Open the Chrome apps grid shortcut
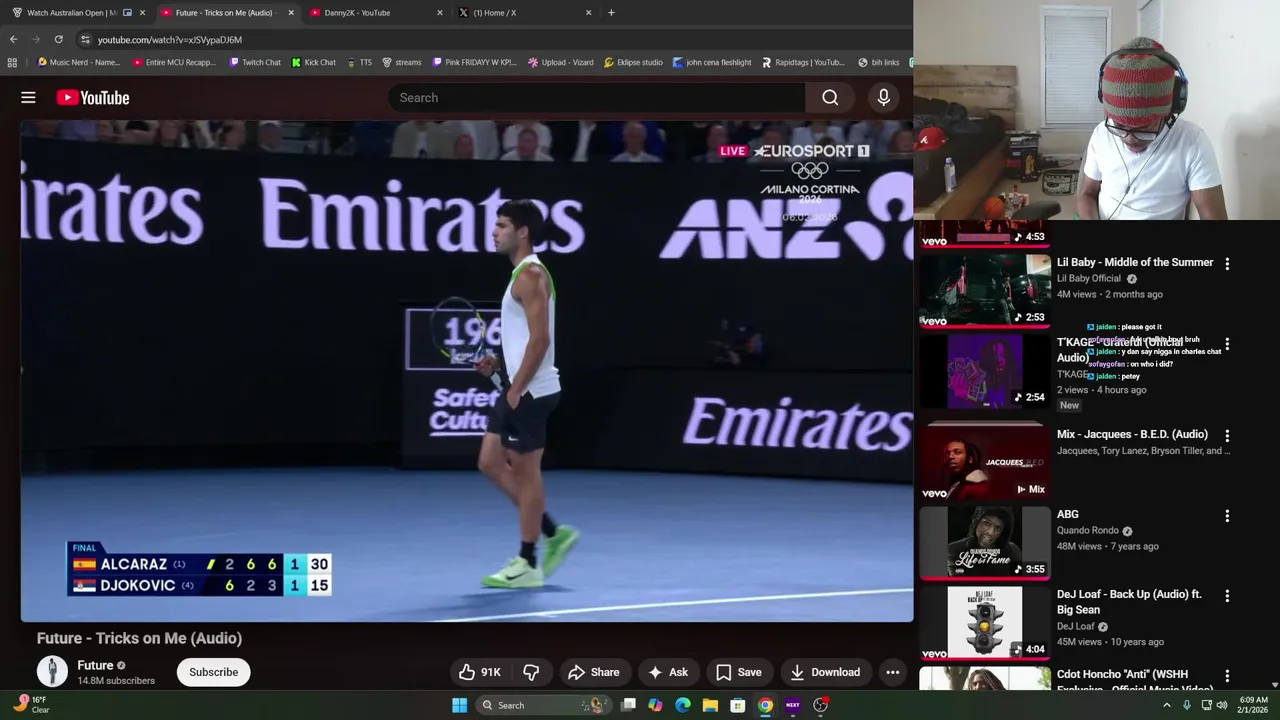Image resolution: width=1280 pixels, height=720 pixels. [x=12, y=62]
